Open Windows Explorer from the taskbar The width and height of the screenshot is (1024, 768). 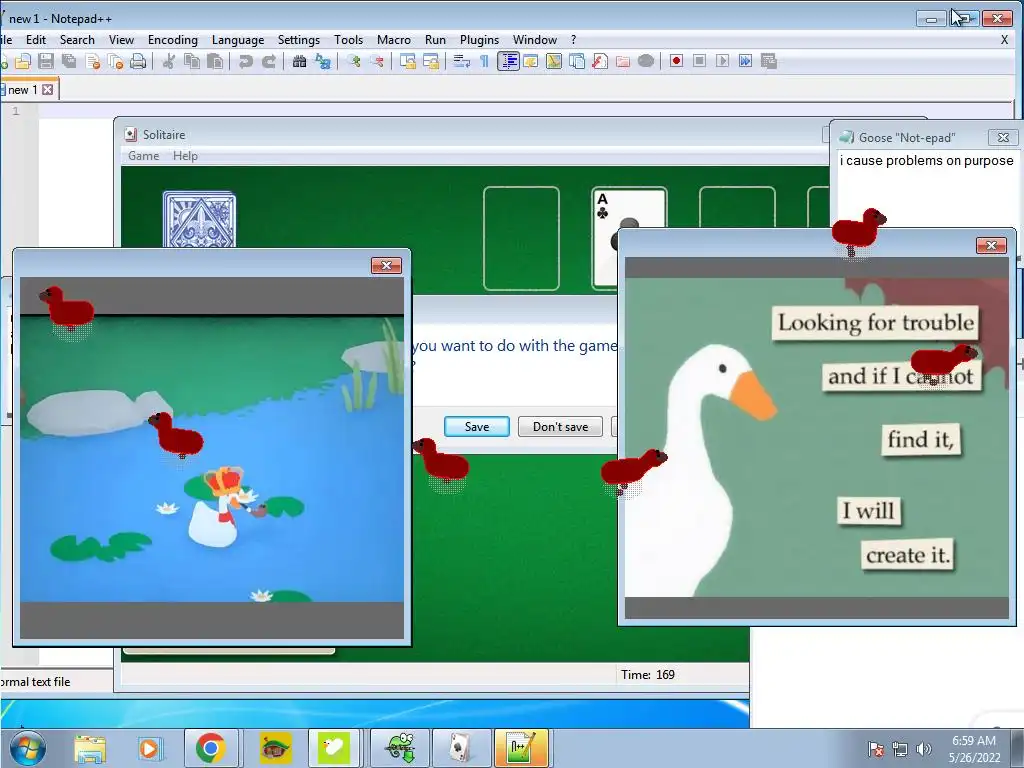tap(90, 748)
